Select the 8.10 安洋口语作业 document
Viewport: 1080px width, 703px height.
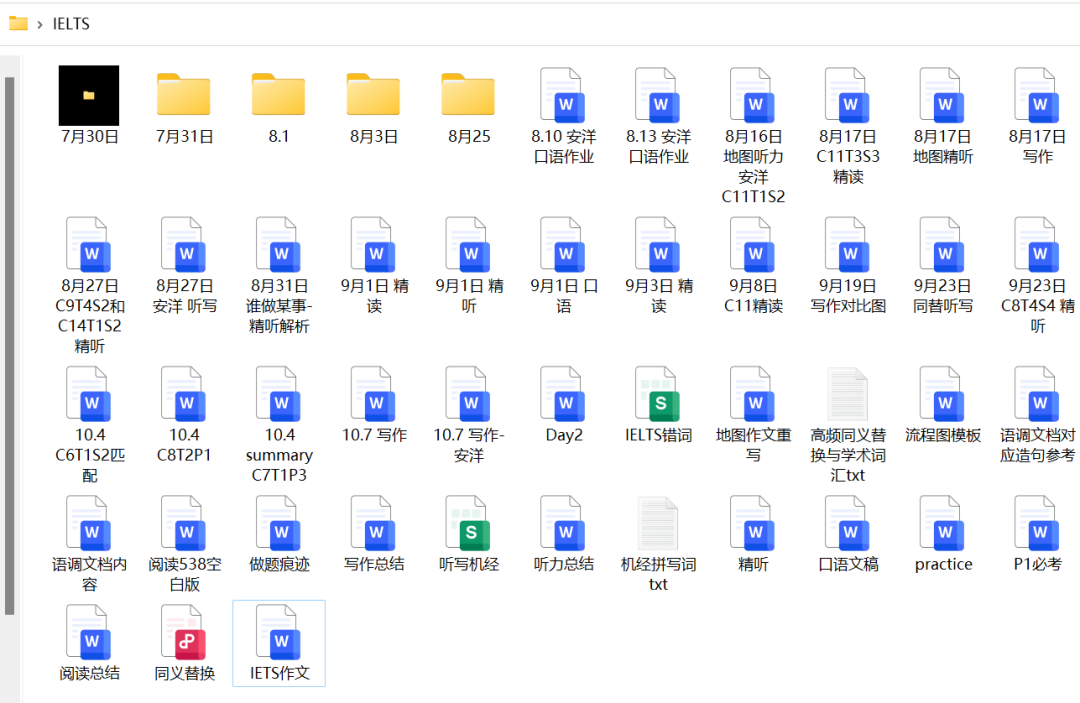click(563, 96)
